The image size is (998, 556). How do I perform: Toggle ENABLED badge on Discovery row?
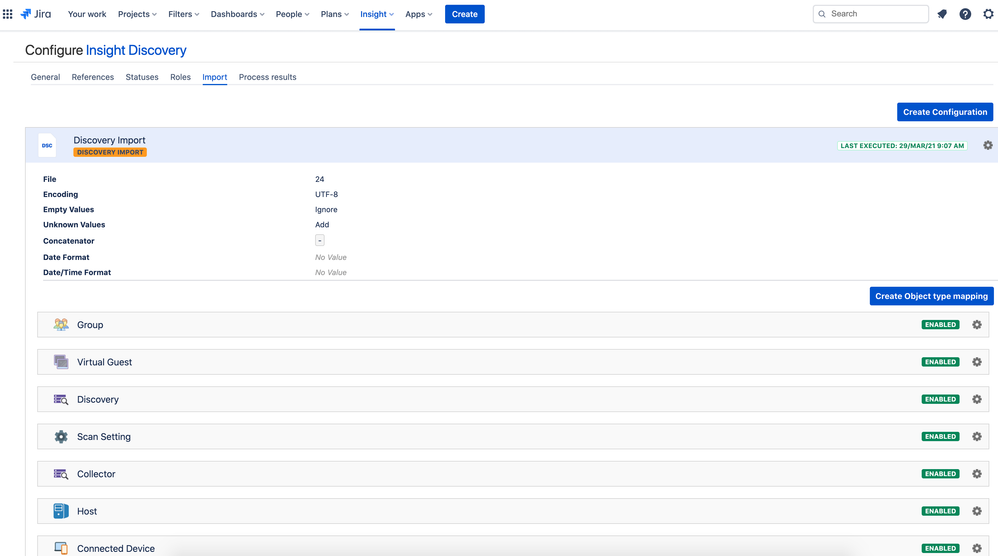pyautogui.click(x=940, y=399)
